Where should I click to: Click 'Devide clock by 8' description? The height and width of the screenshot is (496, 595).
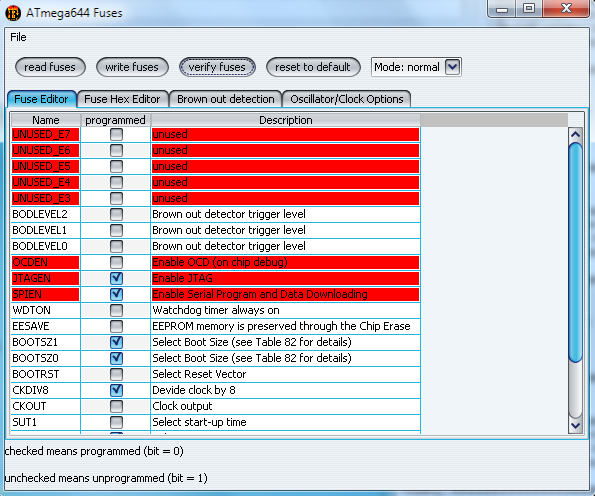pyautogui.click(x=285, y=390)
